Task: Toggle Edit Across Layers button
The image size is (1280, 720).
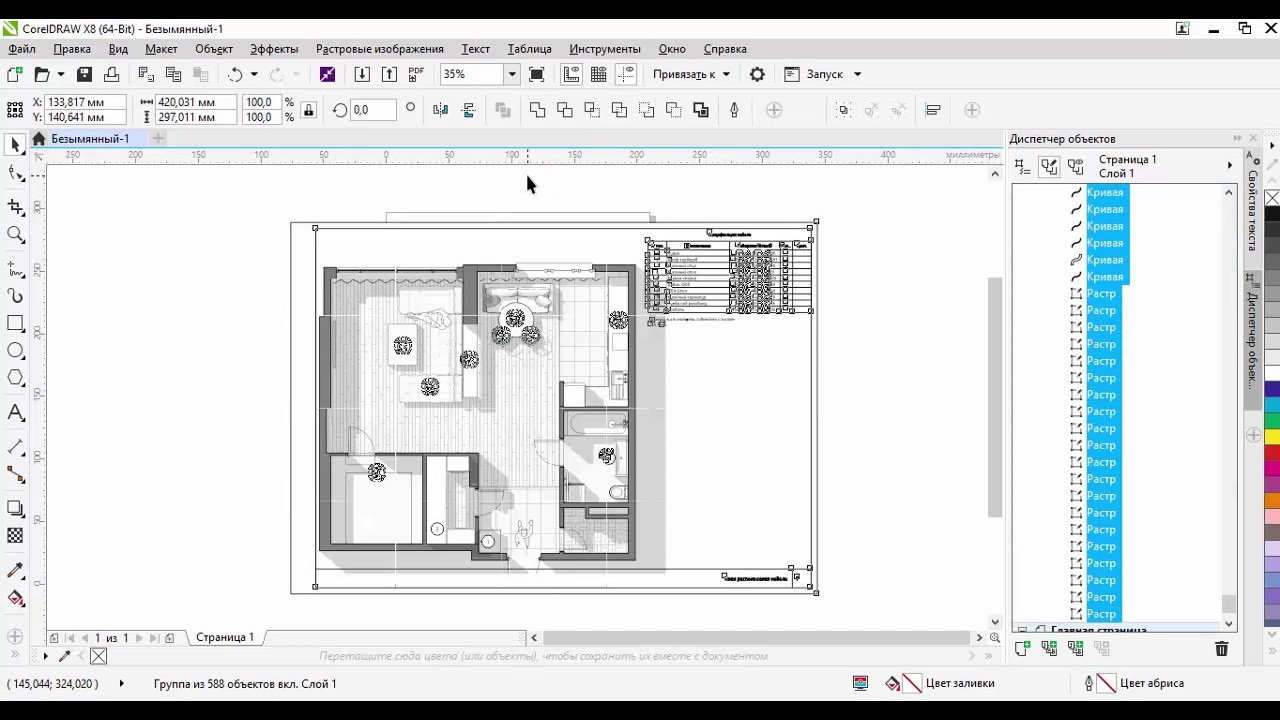Action: click(1049, 167)
